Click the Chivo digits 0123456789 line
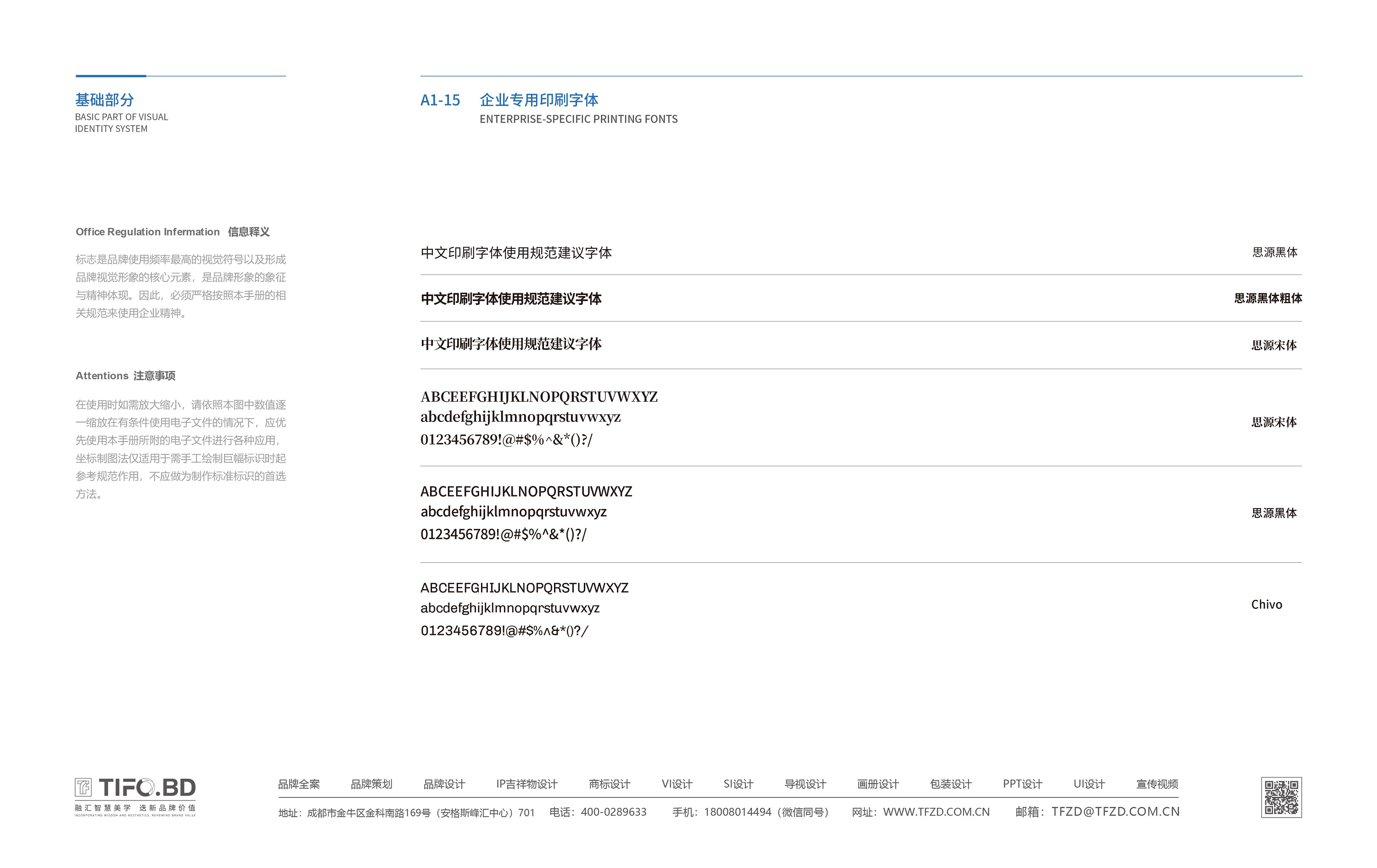1377x868 pixels. (x=504, y=631)
